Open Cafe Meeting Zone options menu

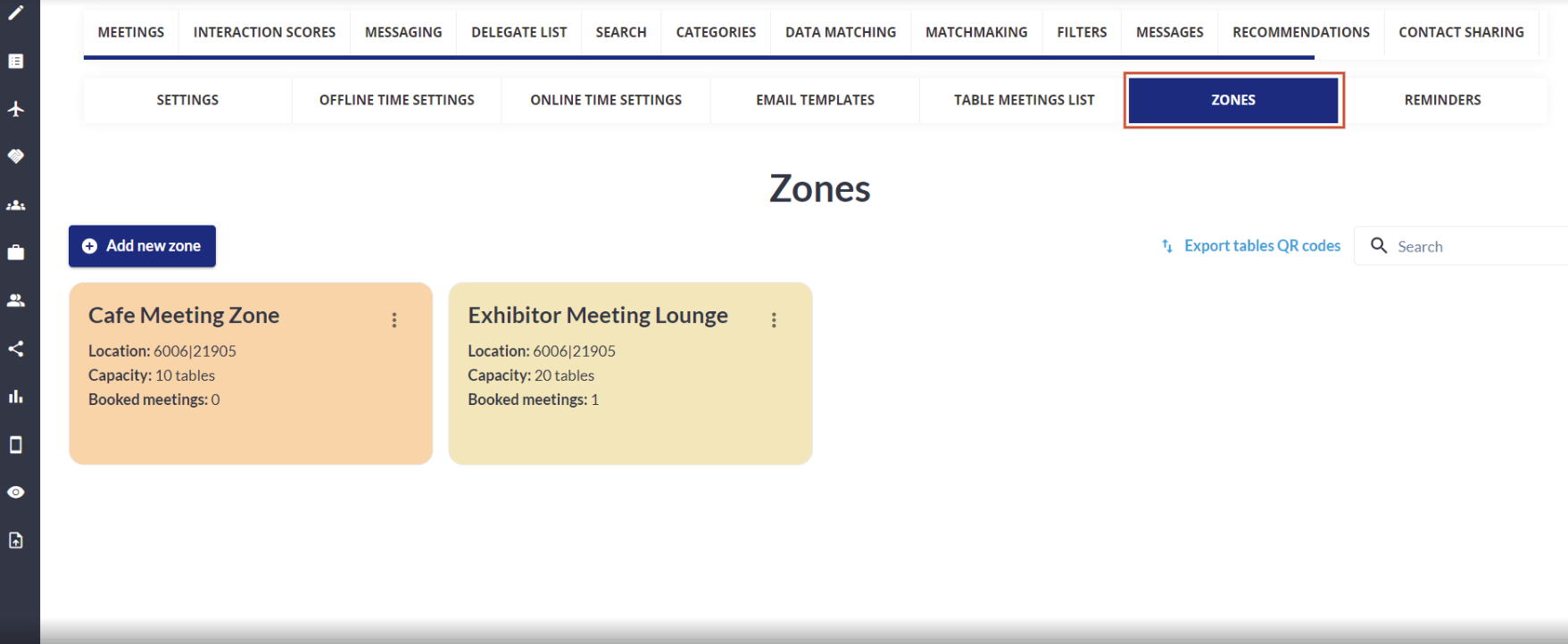click(394, 320)
